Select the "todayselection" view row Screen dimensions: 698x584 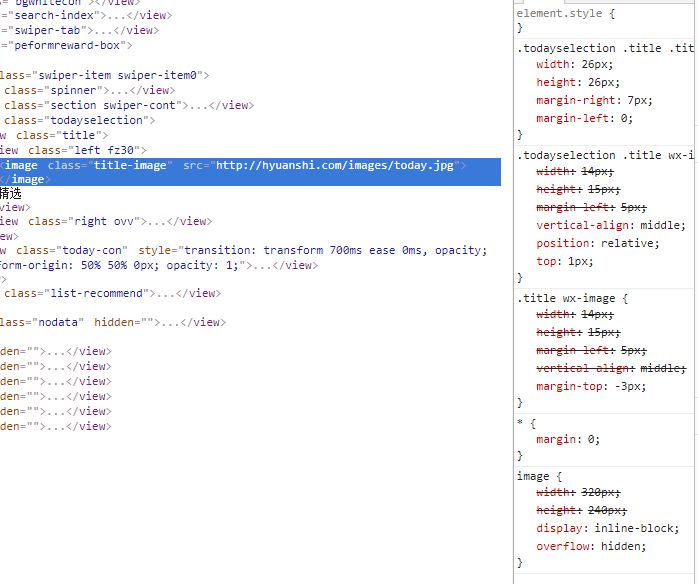tap(79, 120)
